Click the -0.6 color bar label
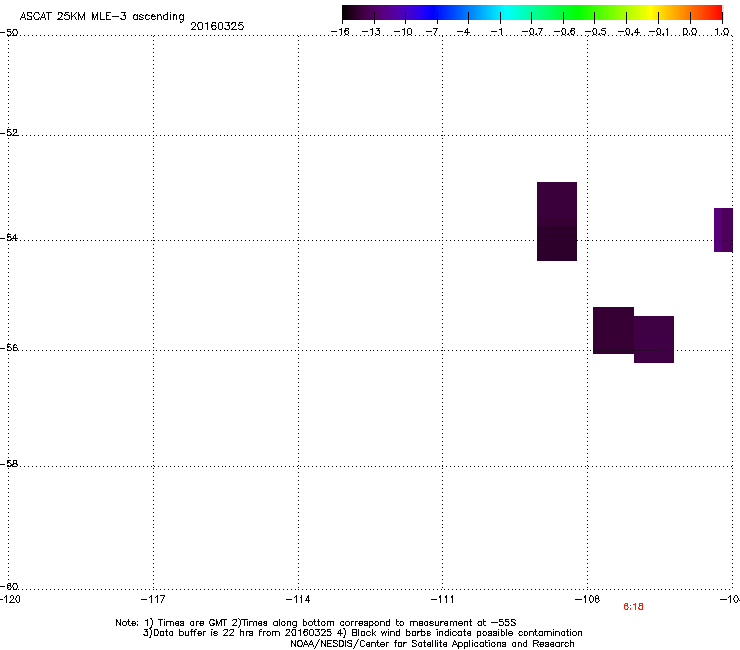 pos(564,32)
